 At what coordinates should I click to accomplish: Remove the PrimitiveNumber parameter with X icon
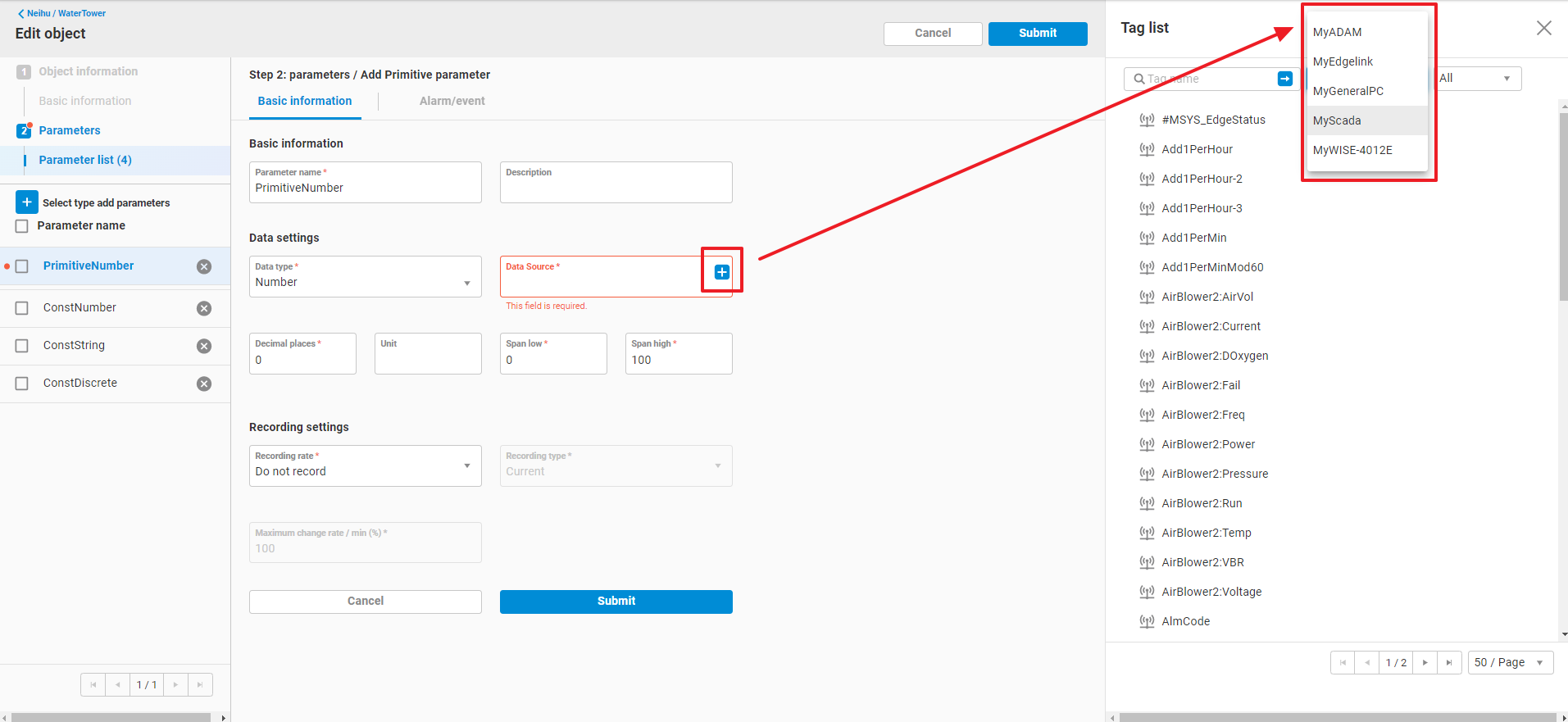pyautogui.click(x=204, y=266)
